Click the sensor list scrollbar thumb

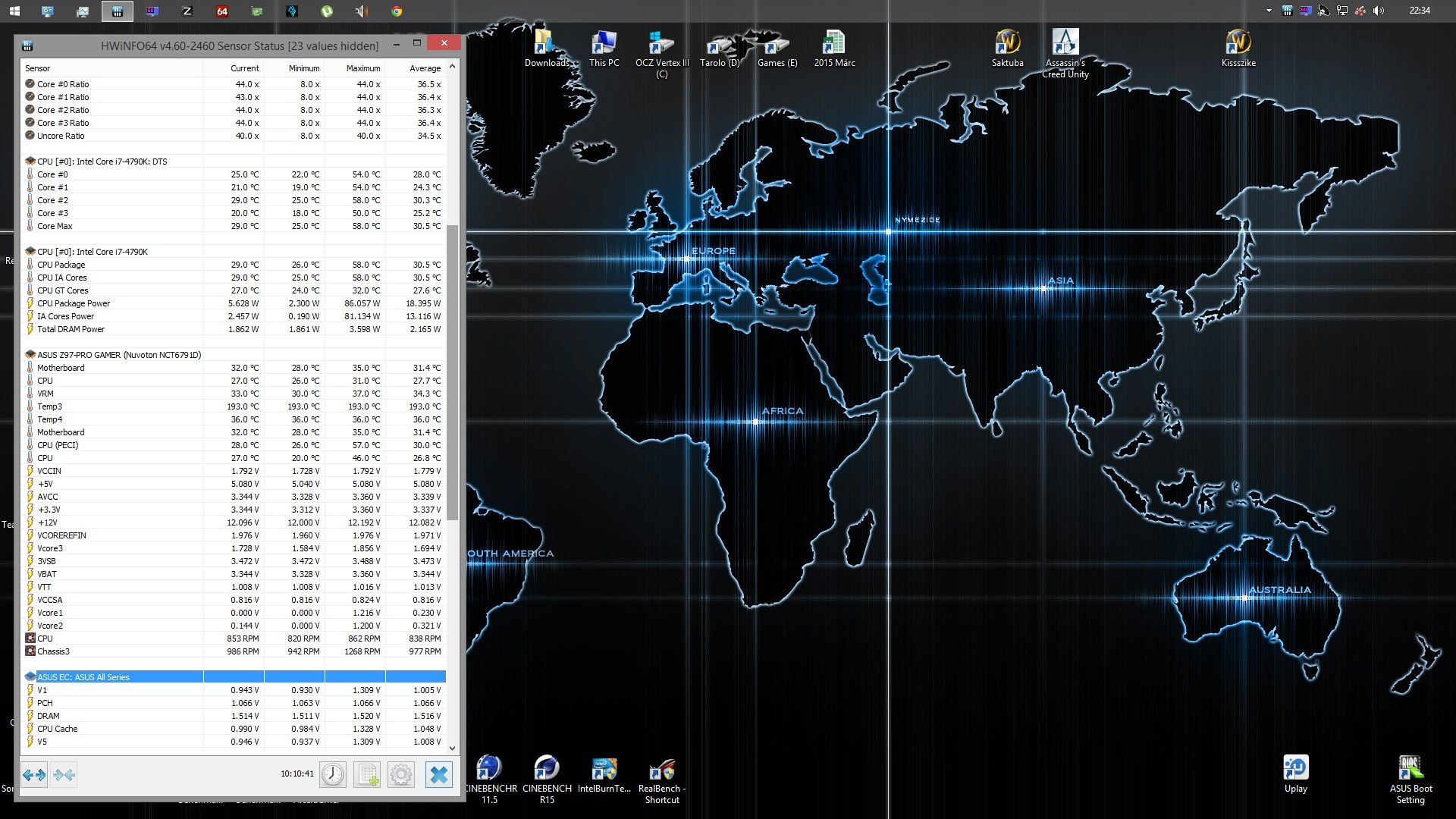(x=453, y=372)
